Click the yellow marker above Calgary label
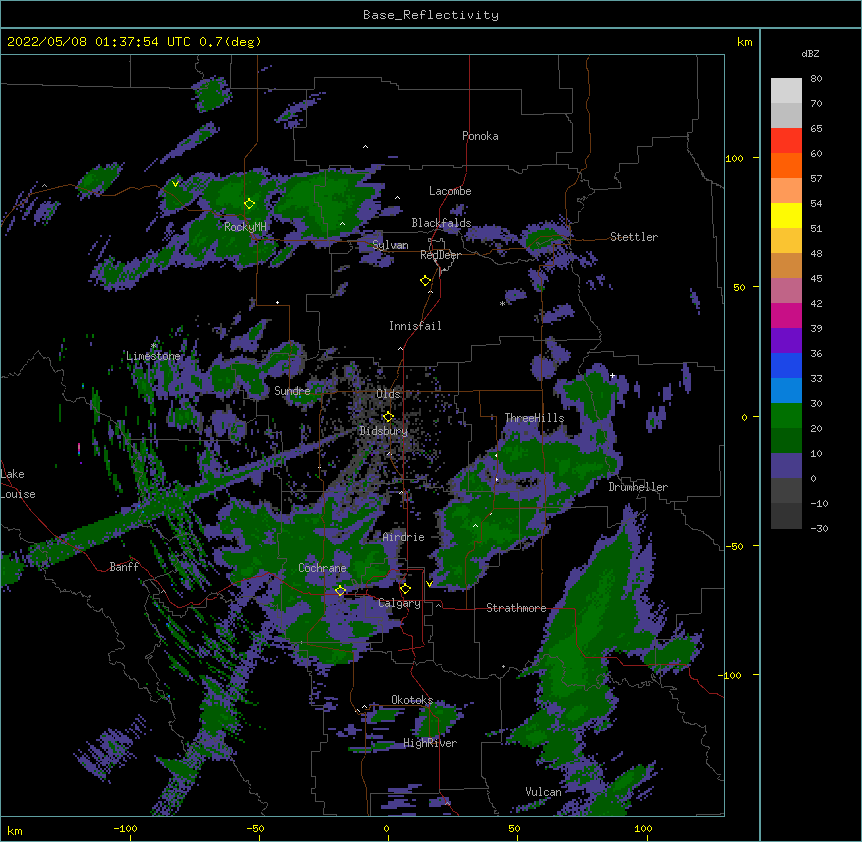 click(x=405, y=589)
